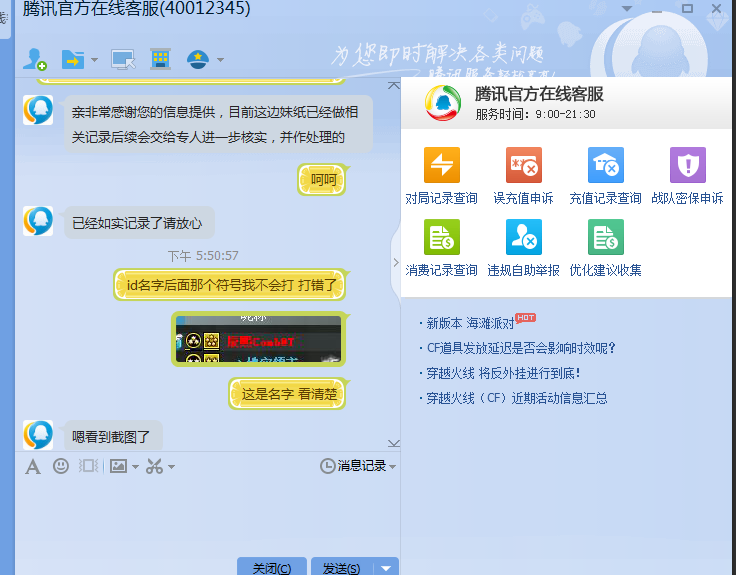Click the 嗯看到截图了 message
Viewport: 736px width, 575px height.
pyautogui.click(x=111, y=437)
